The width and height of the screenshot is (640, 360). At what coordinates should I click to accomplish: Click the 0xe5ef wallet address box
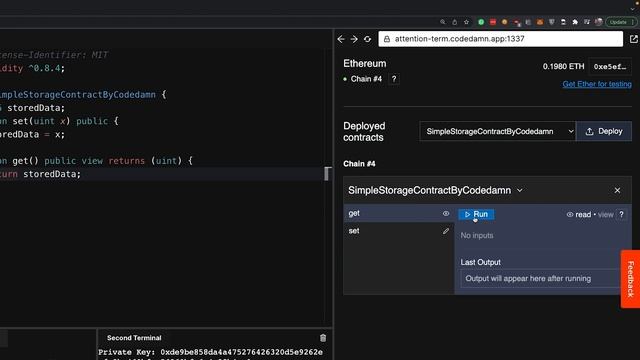[610, 67]
